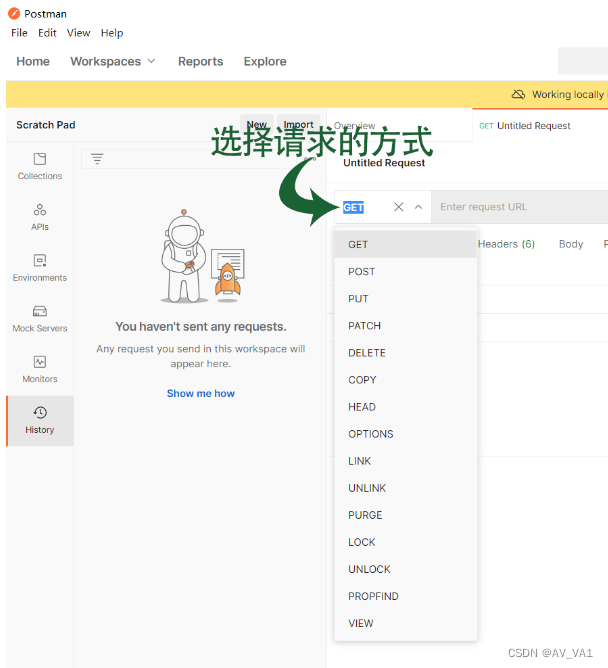Select PUT from the method list
This screenshot has height=668, width=608.
(405, 299)
